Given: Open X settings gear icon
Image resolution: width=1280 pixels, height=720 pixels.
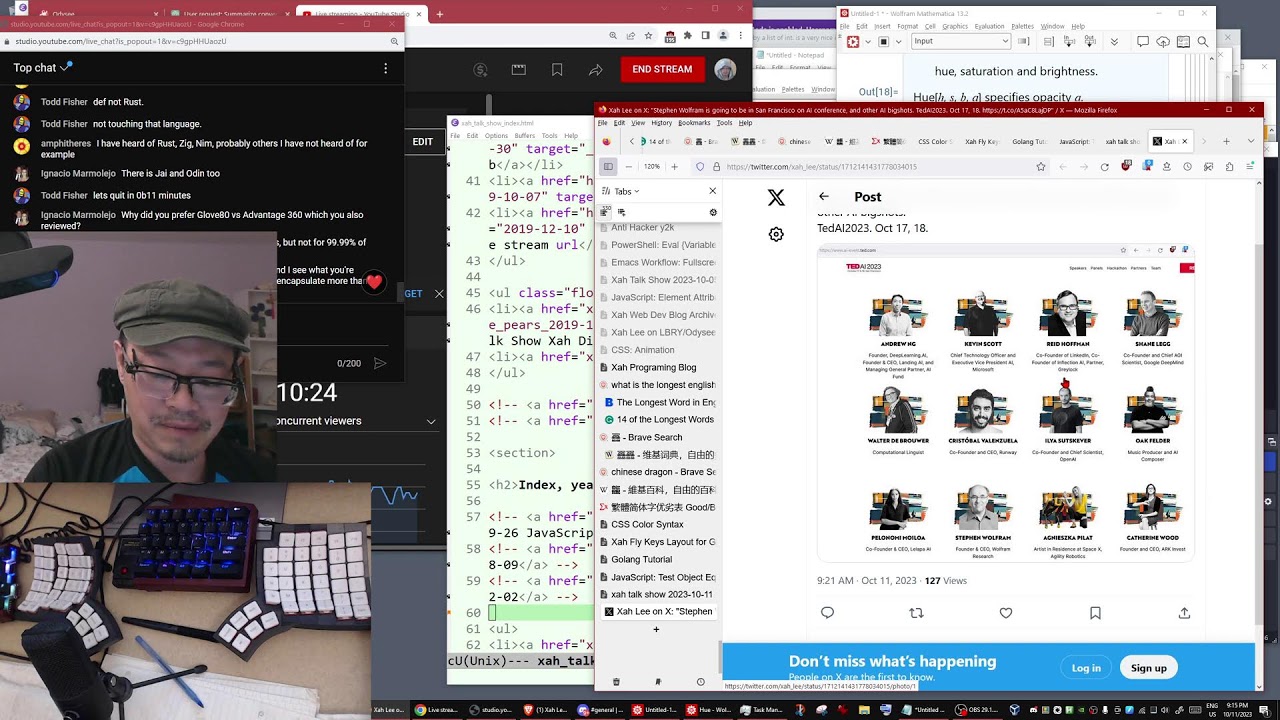Looking at the screenshot, I should click(776, 234).
